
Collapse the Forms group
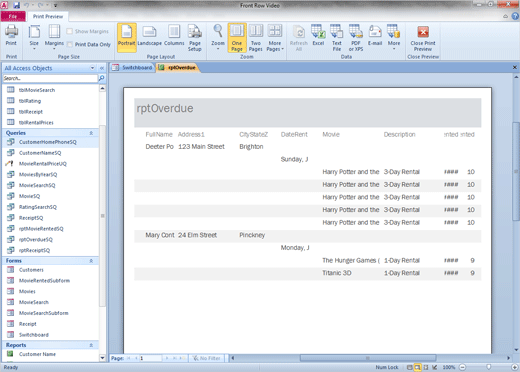coord(91,261)
